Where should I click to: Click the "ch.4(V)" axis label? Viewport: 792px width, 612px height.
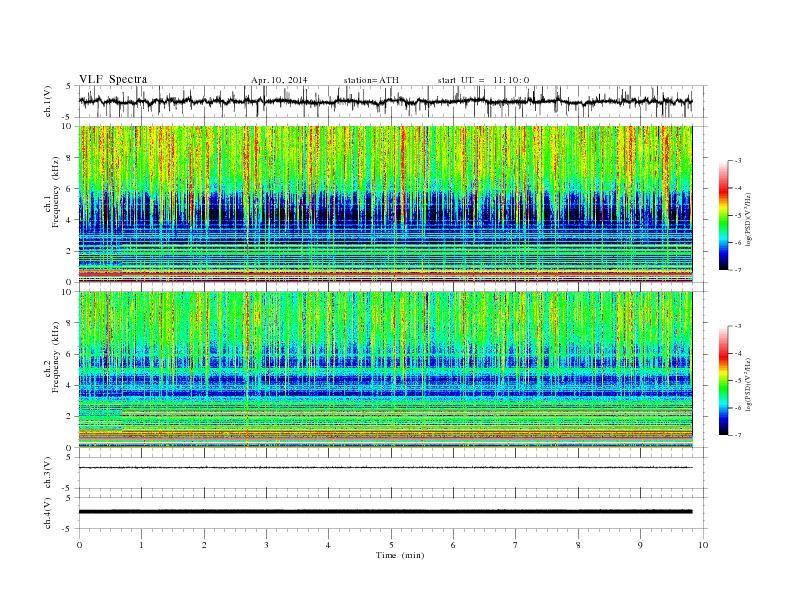[48, 513]
